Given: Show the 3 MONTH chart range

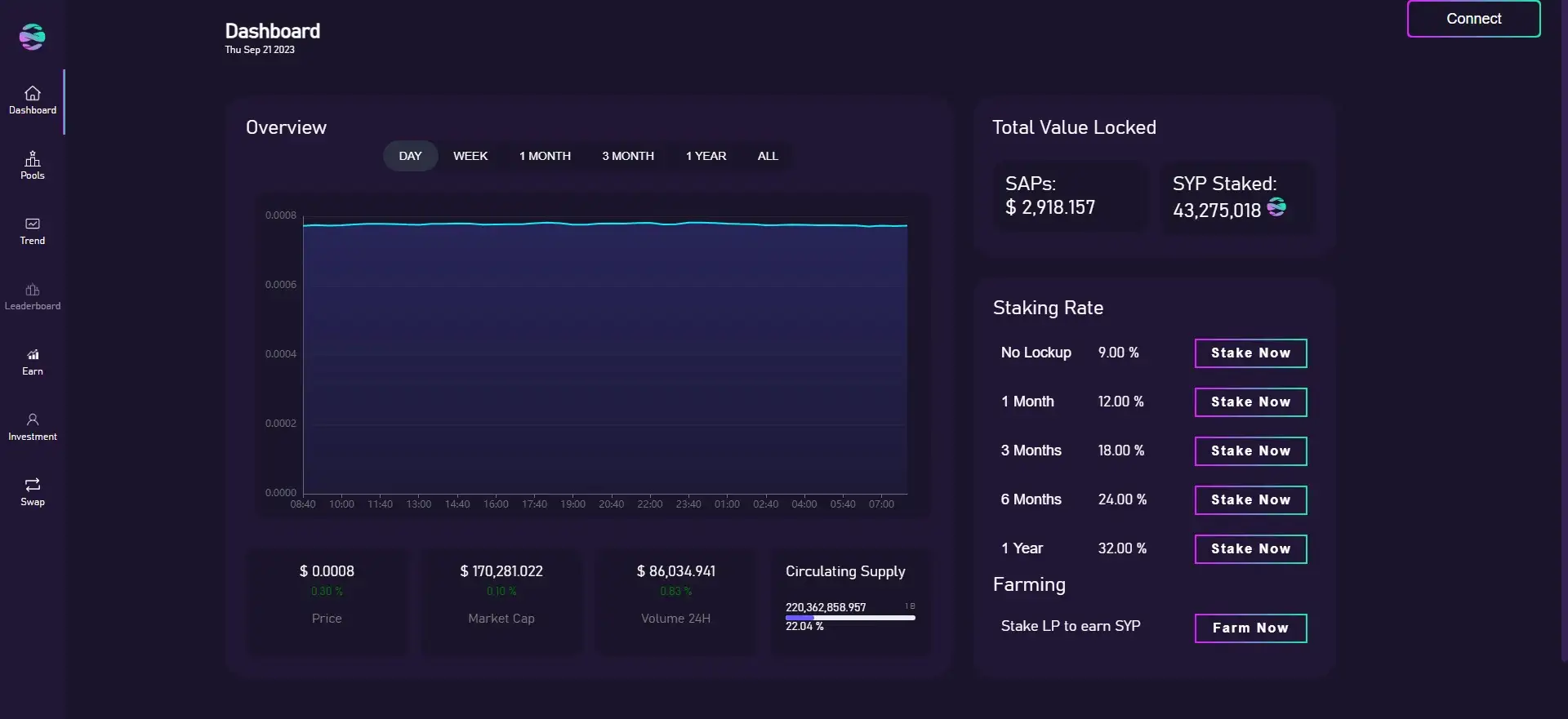Looking at the screenshot, I should [x=628, y=156].
